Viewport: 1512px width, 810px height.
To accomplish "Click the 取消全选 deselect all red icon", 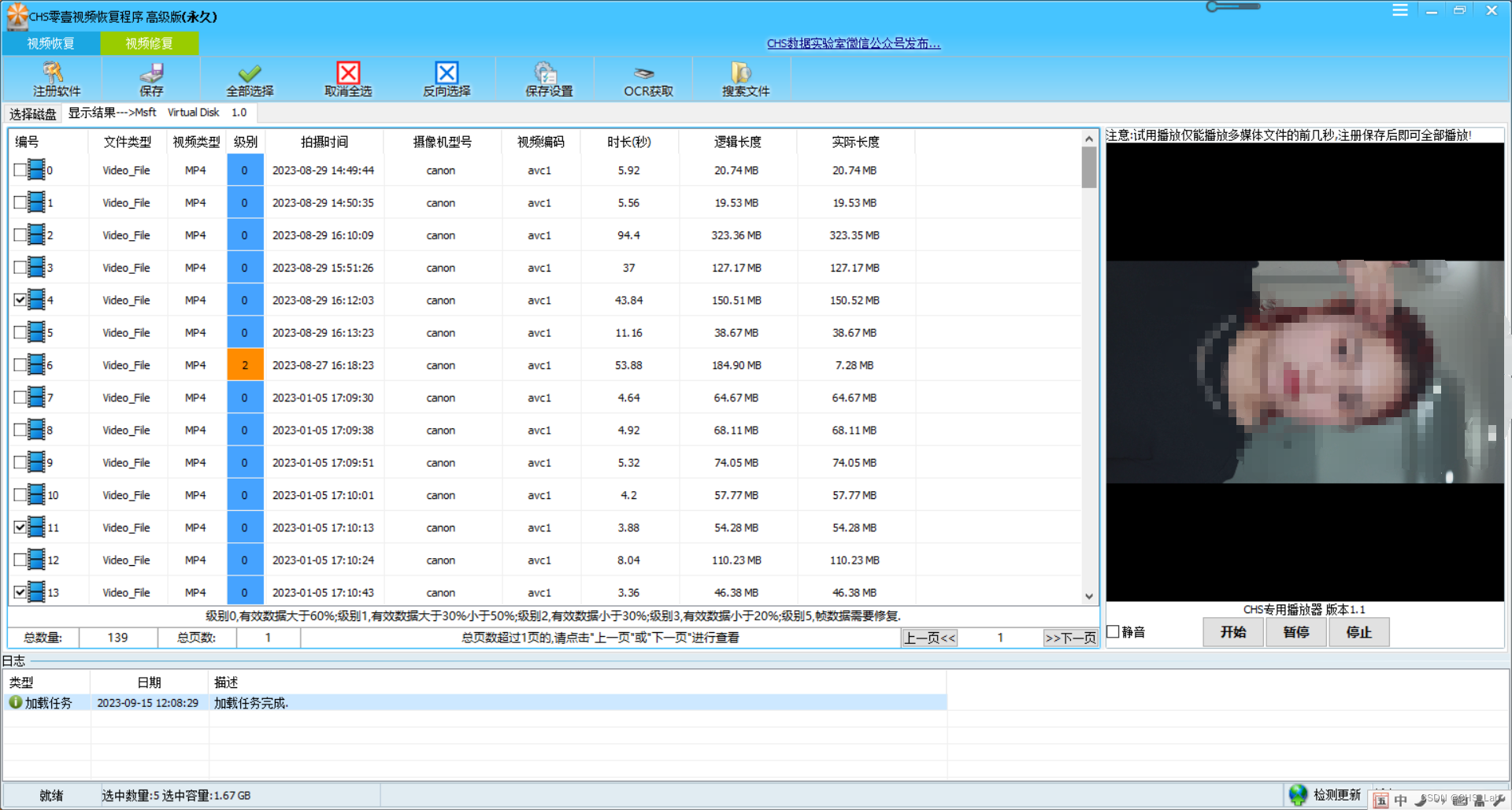I will pyautogui.click(x=348, y=72).
